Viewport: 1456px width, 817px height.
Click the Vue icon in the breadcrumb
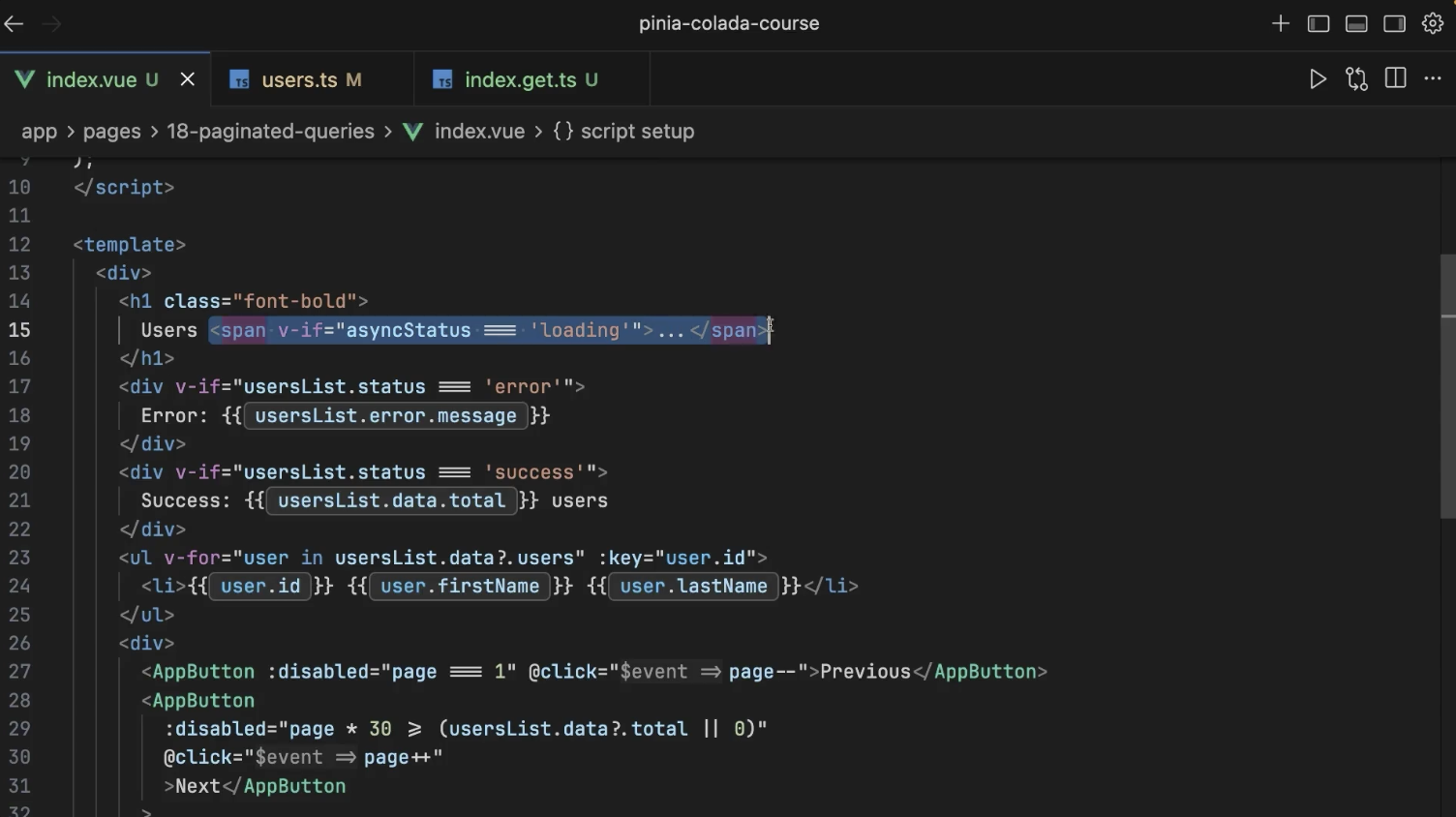pyautogui.click(x=413, y=132)
